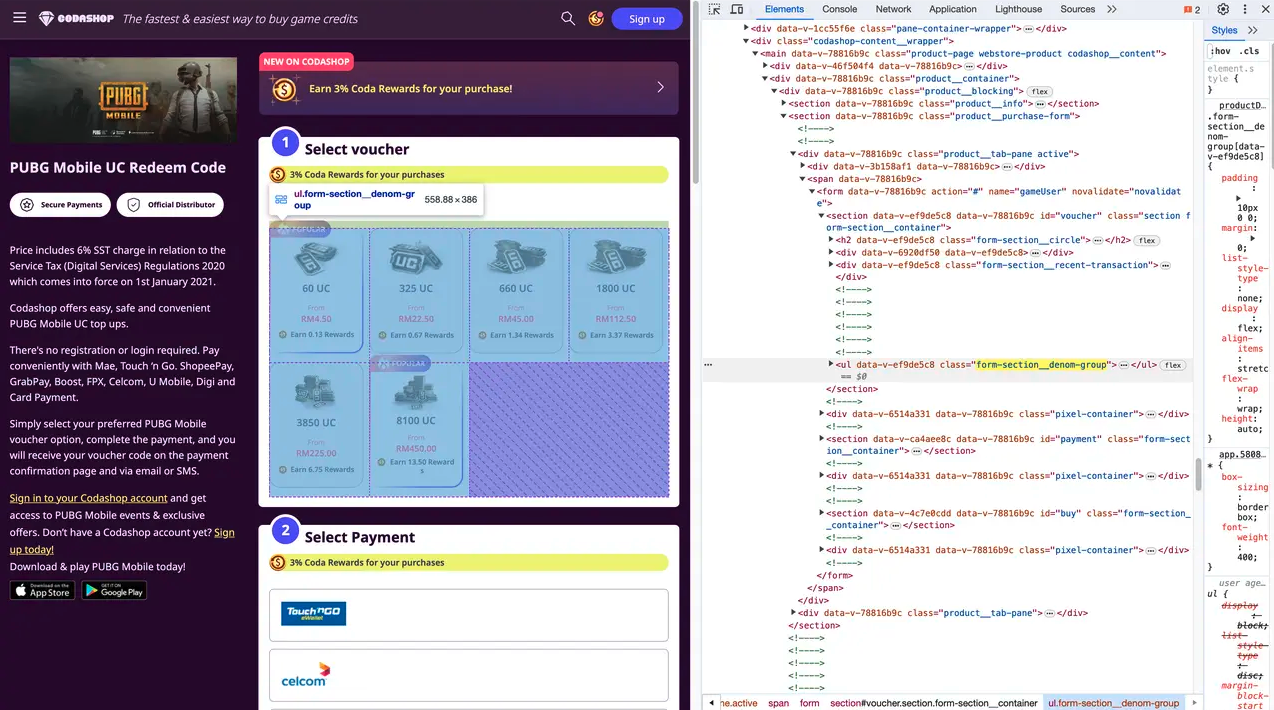This screenshot has height=710, width=1274.
Task: Collapse the codashop-content__wrapper div node
Action: [746, 41]
